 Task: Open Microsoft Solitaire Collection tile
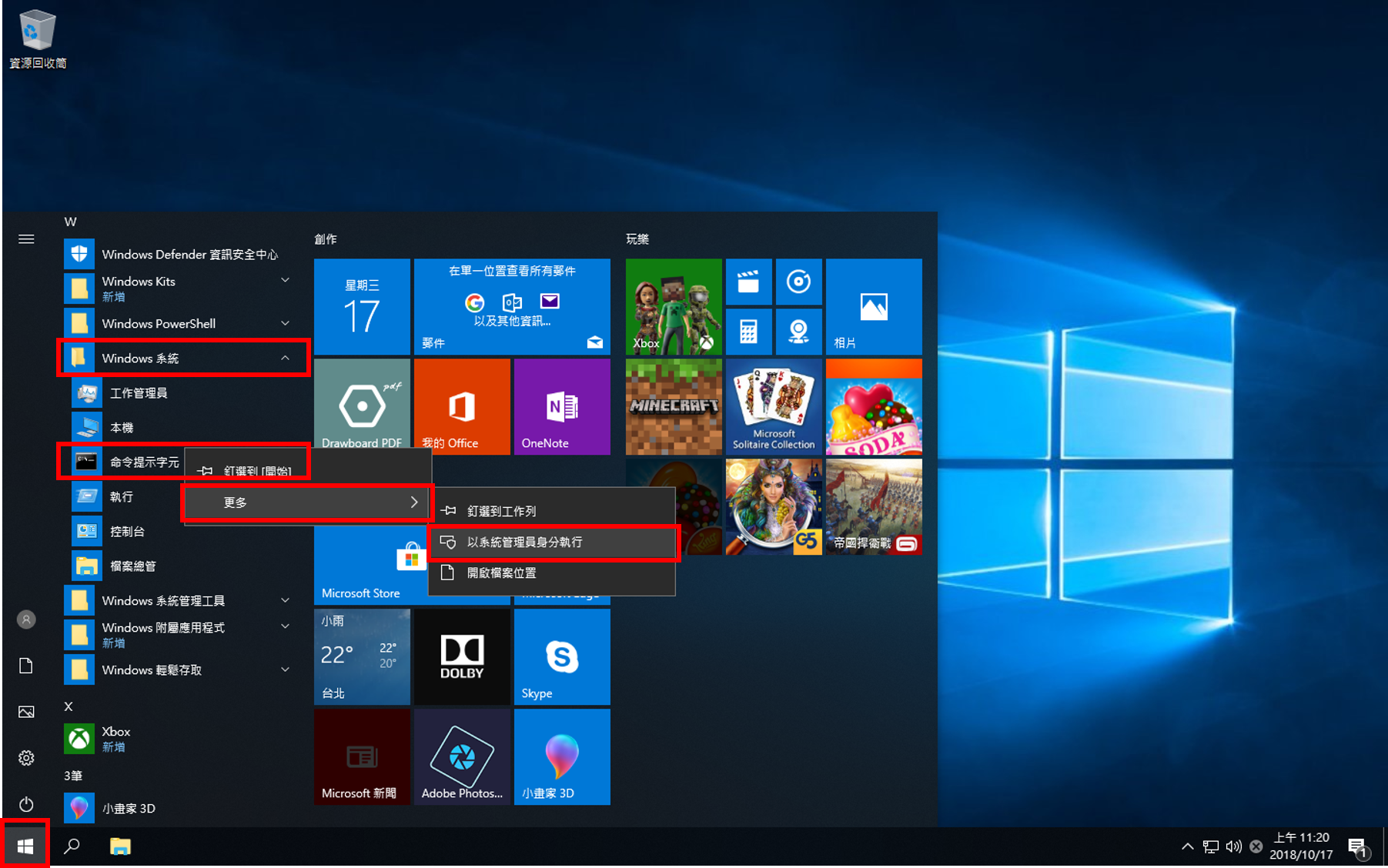click(x=774, y=407)
